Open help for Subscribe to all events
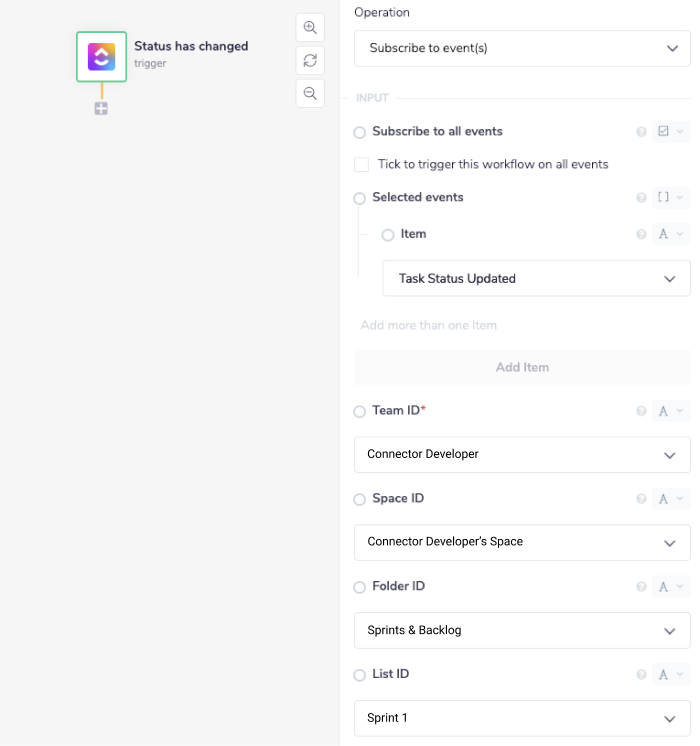This screenshot has height=746, width=700. [x=641, y=132]
